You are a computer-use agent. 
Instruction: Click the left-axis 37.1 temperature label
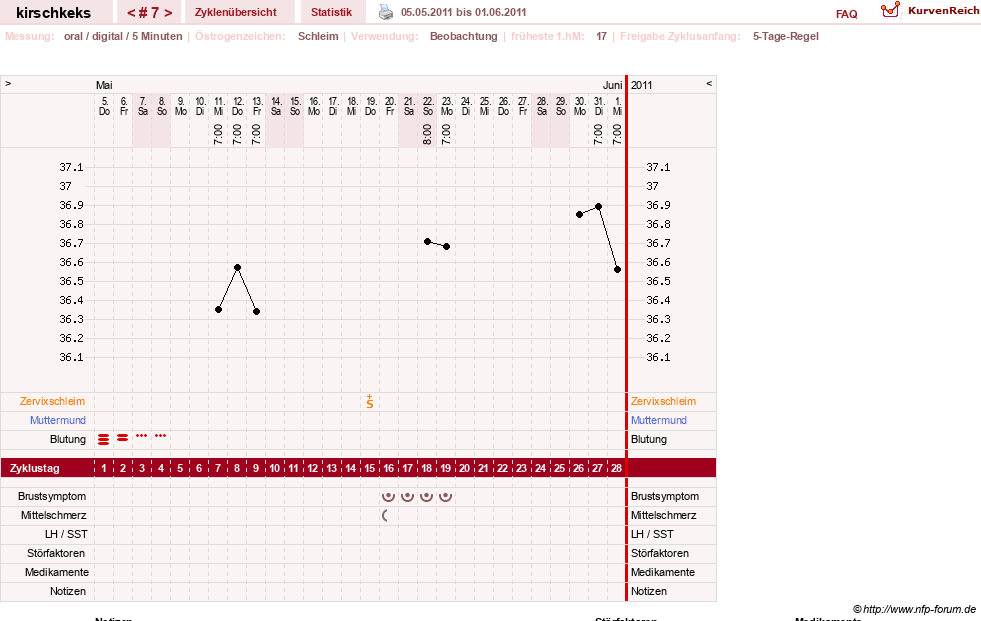click(71, 167)
